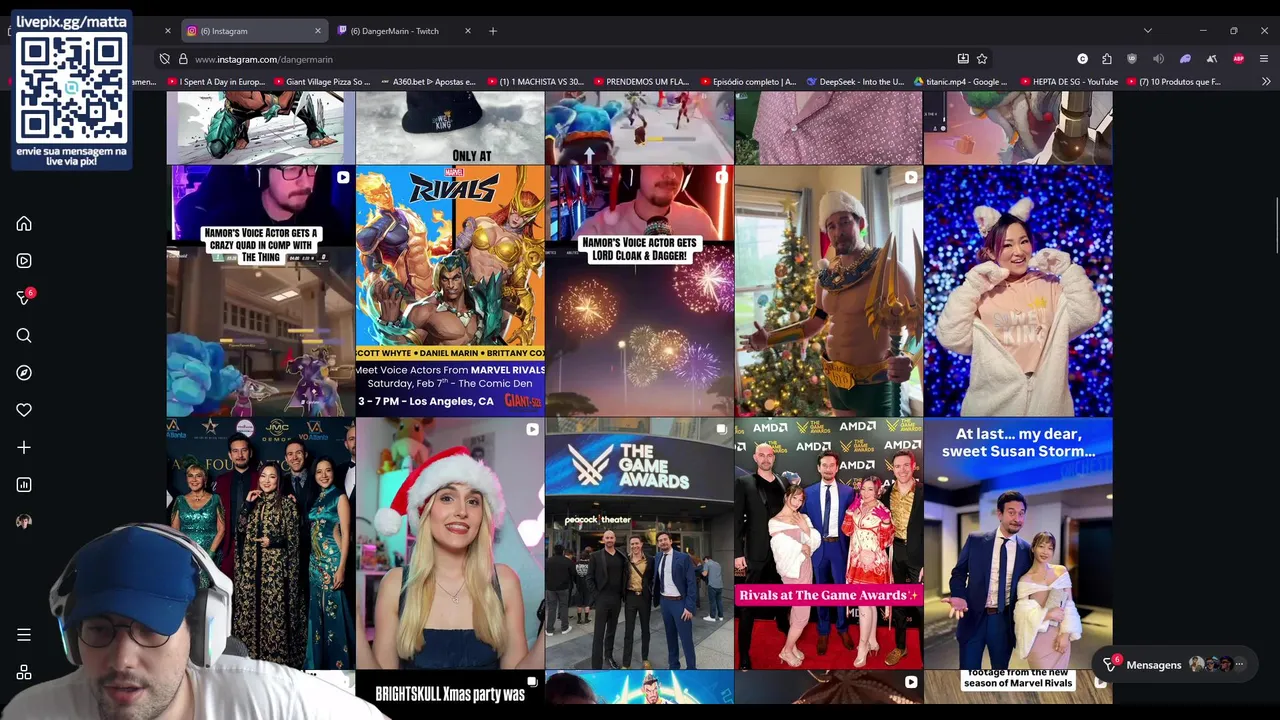Open direct messages icon with badge 6
This screenshot has width=1280, height=720.
pos(24,298)
